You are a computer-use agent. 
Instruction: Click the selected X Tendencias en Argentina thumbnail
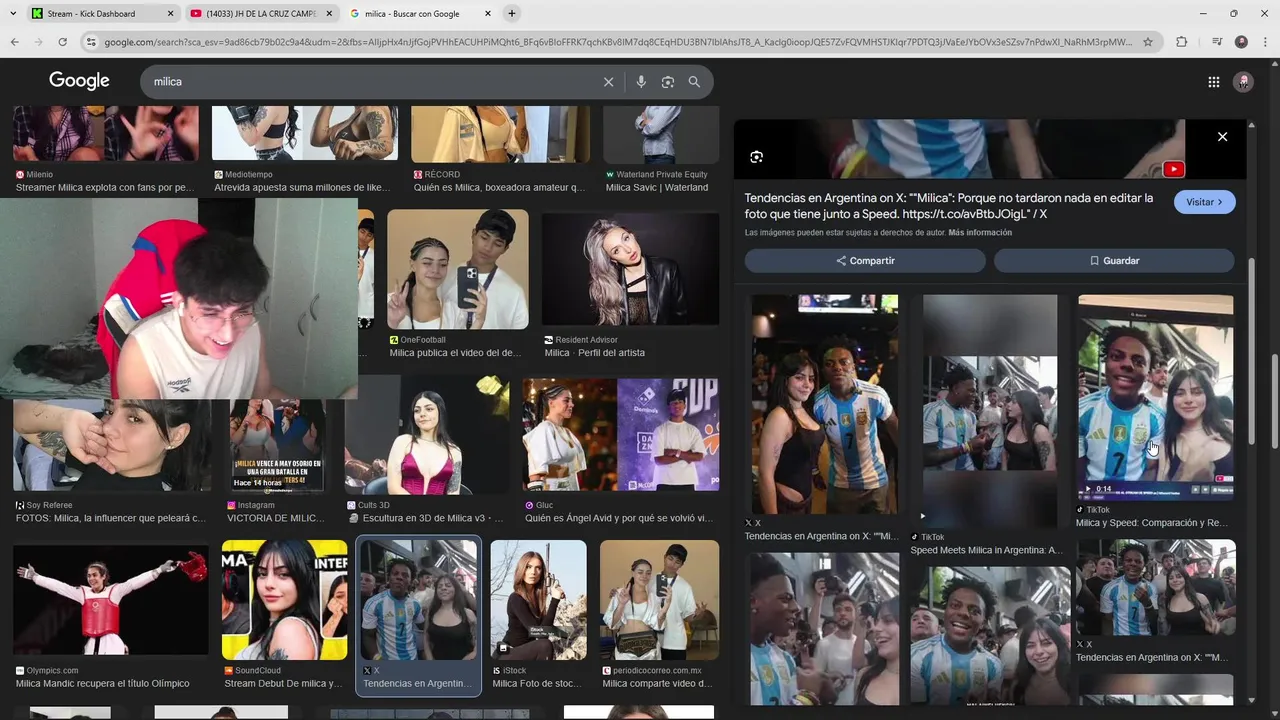[x=418, y=599]
